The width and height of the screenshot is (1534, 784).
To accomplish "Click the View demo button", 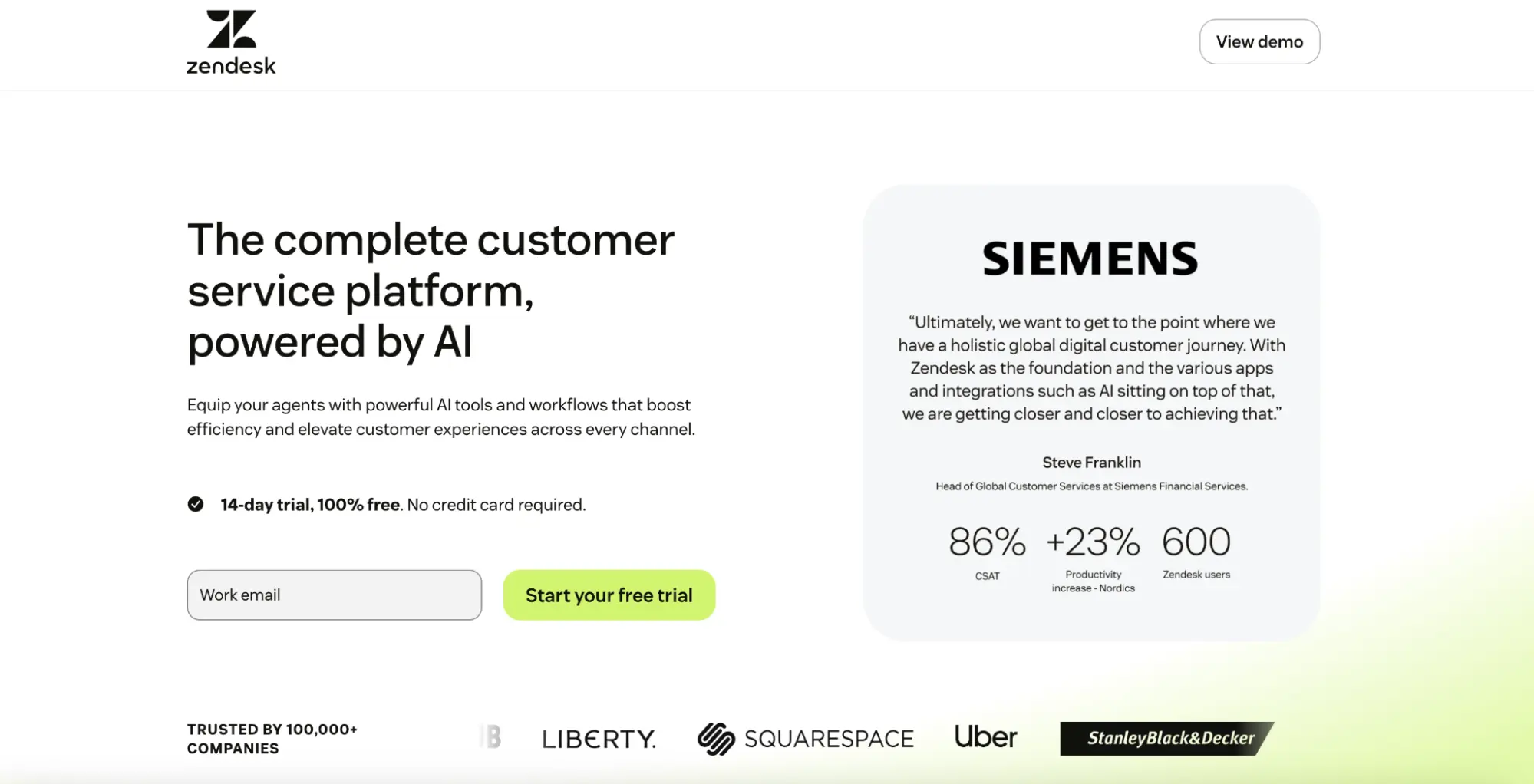I will pos(1259,41).
